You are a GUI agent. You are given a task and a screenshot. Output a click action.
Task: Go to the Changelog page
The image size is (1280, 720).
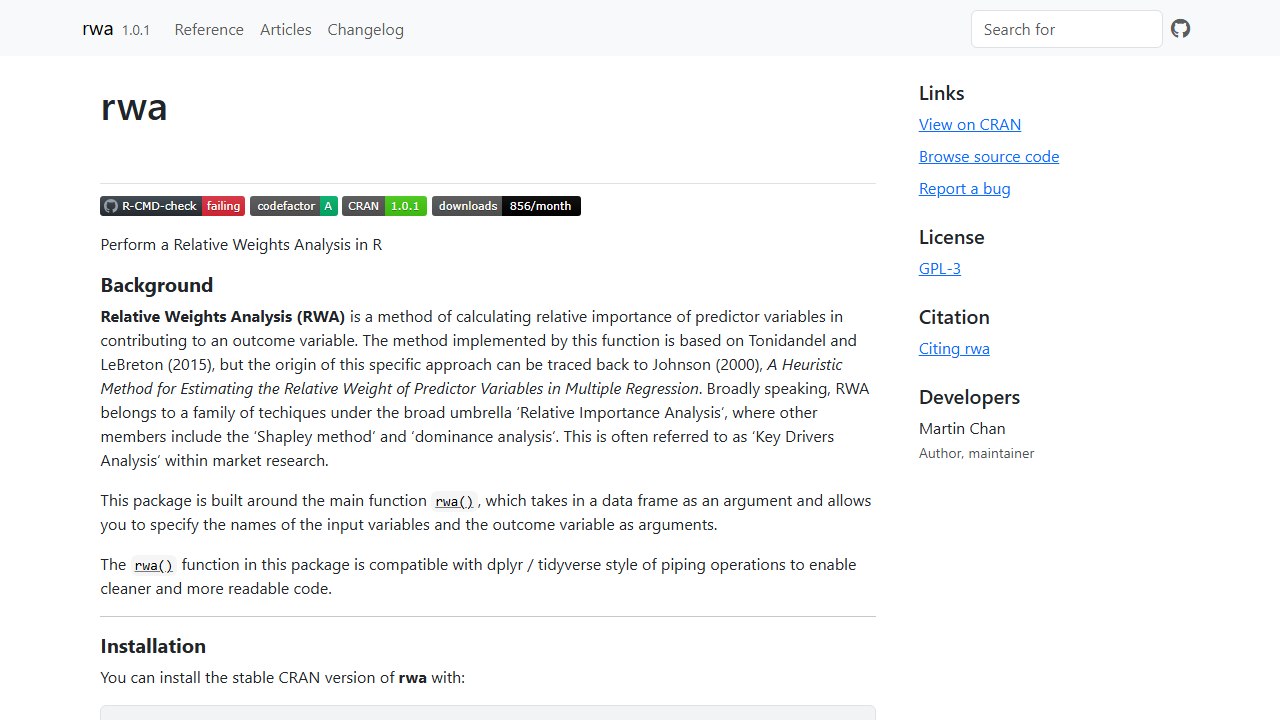366,29
